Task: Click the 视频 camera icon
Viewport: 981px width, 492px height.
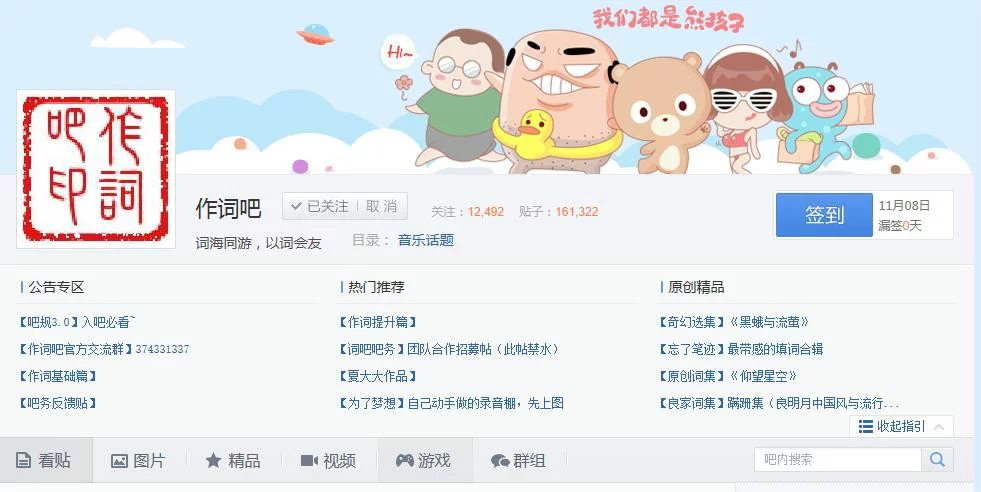Action: tap(309, 461)
